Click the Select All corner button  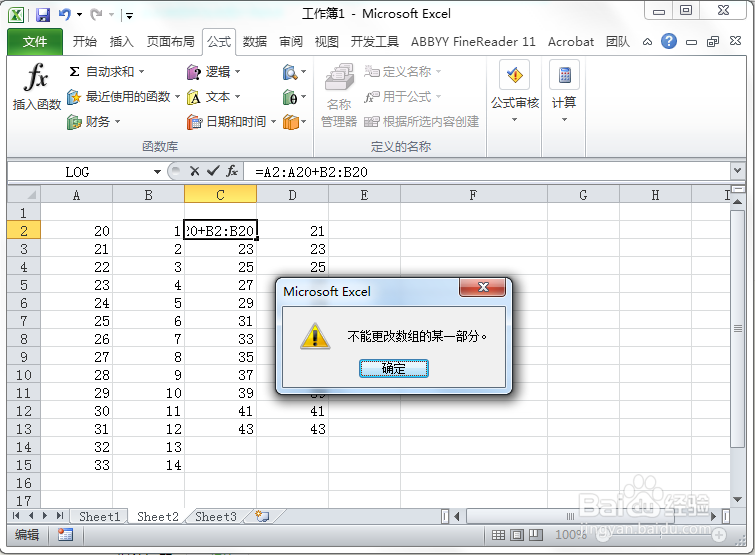coord(24,195)
